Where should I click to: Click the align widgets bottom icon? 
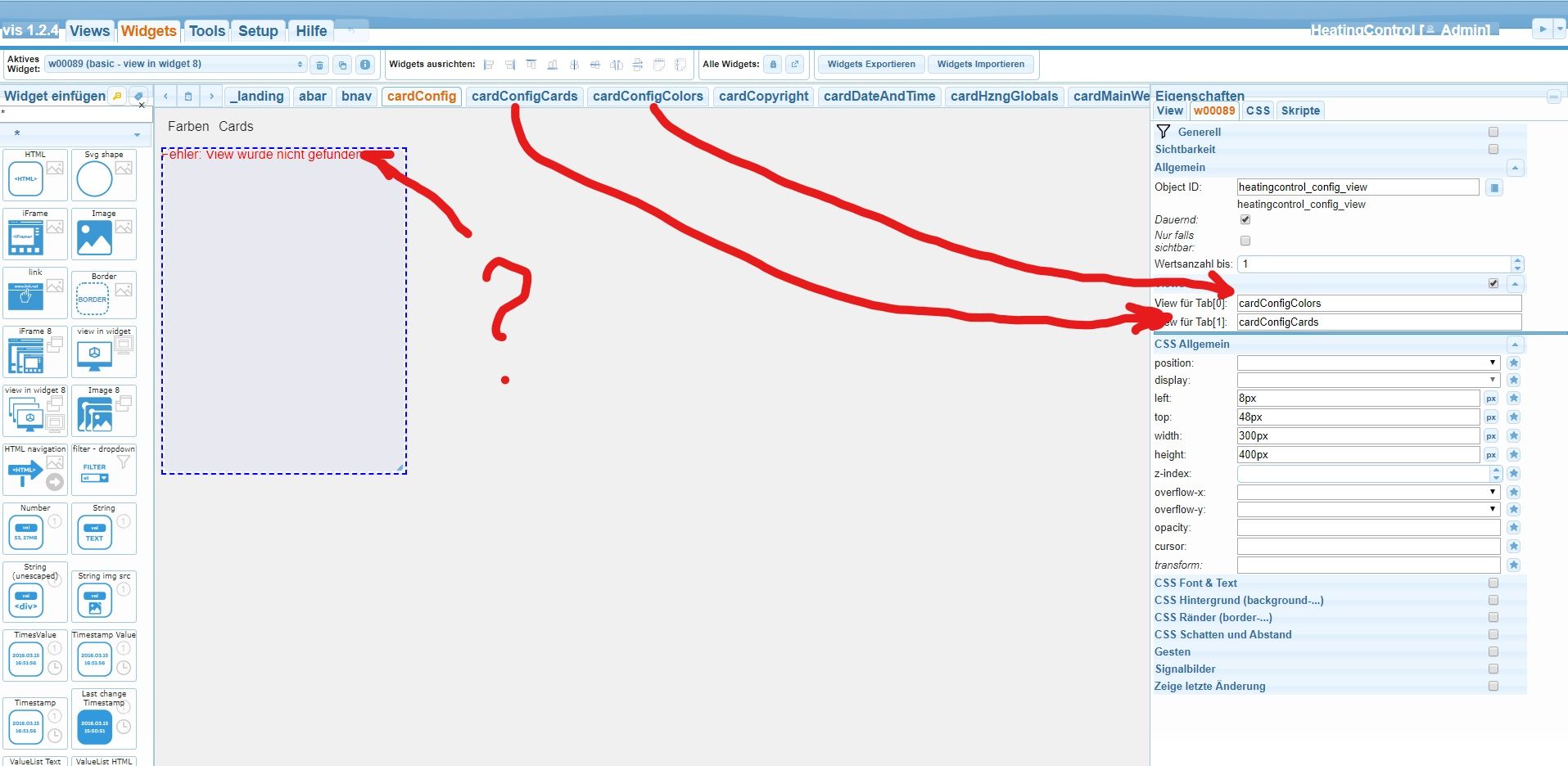(553, 65)
